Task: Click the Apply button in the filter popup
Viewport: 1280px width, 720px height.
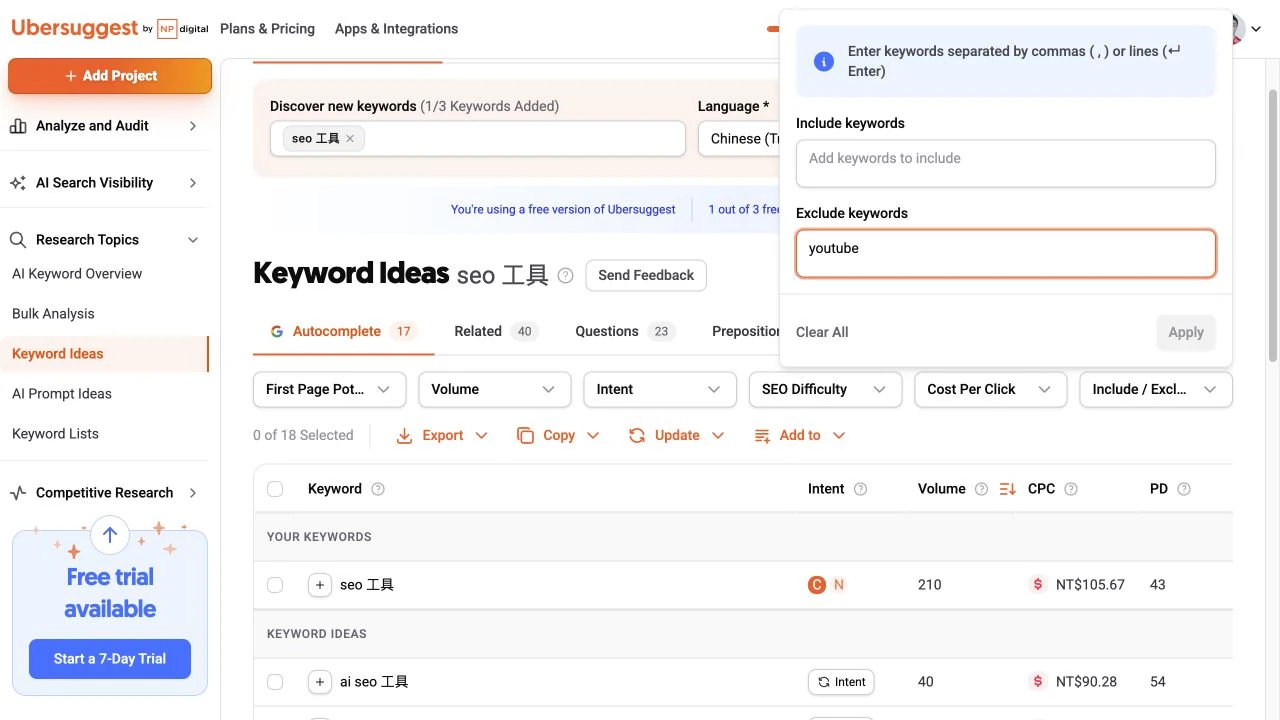Action: [1186, 332]
